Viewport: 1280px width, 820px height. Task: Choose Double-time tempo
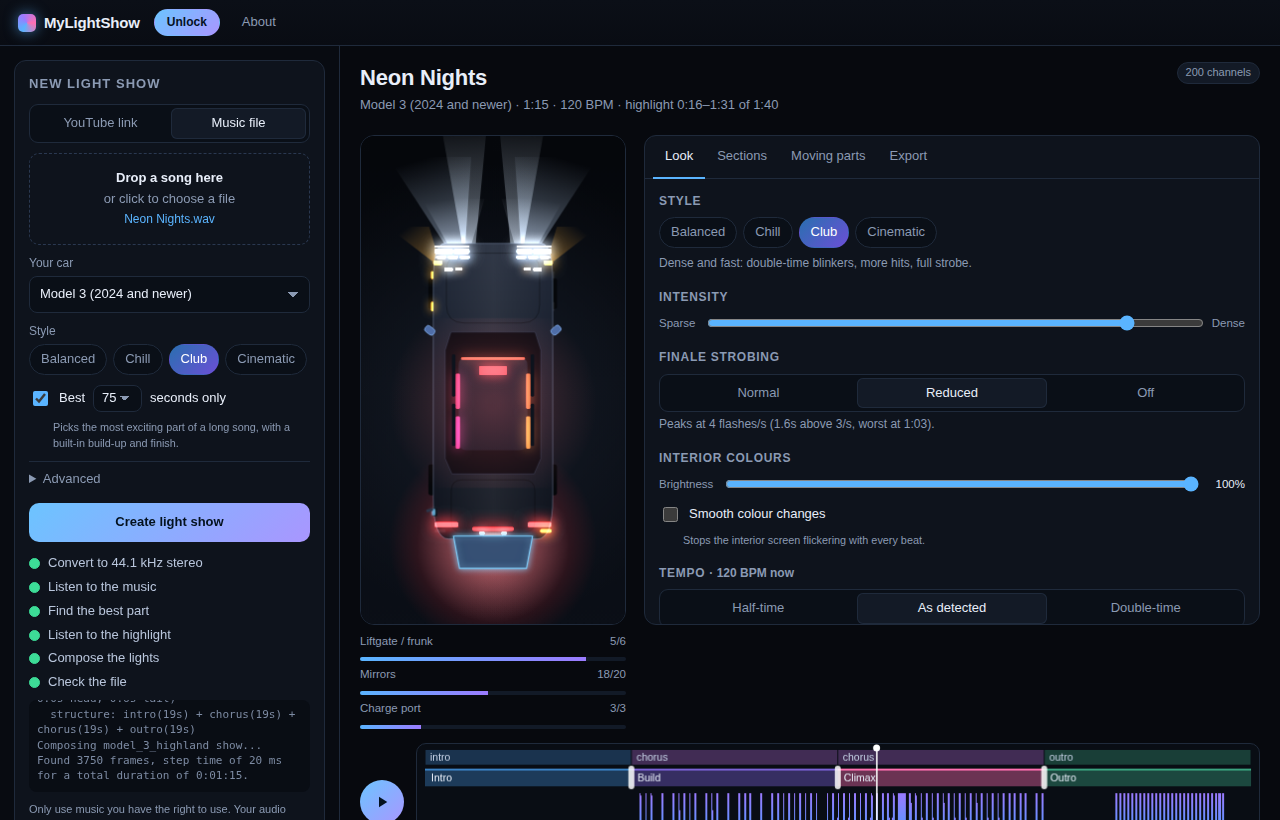[x=1146, y=608]
